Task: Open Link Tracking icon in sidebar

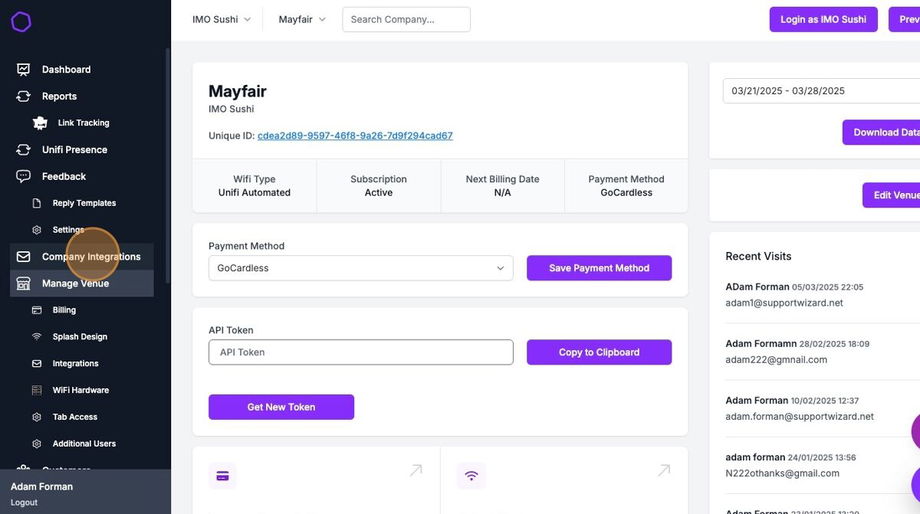Action: [x=40, y=123]
